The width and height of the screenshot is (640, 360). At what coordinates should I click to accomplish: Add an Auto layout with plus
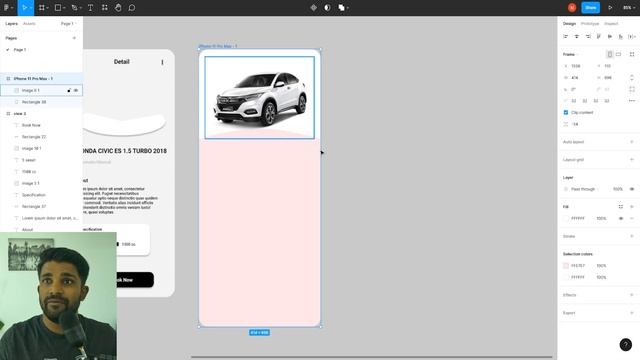632,142
